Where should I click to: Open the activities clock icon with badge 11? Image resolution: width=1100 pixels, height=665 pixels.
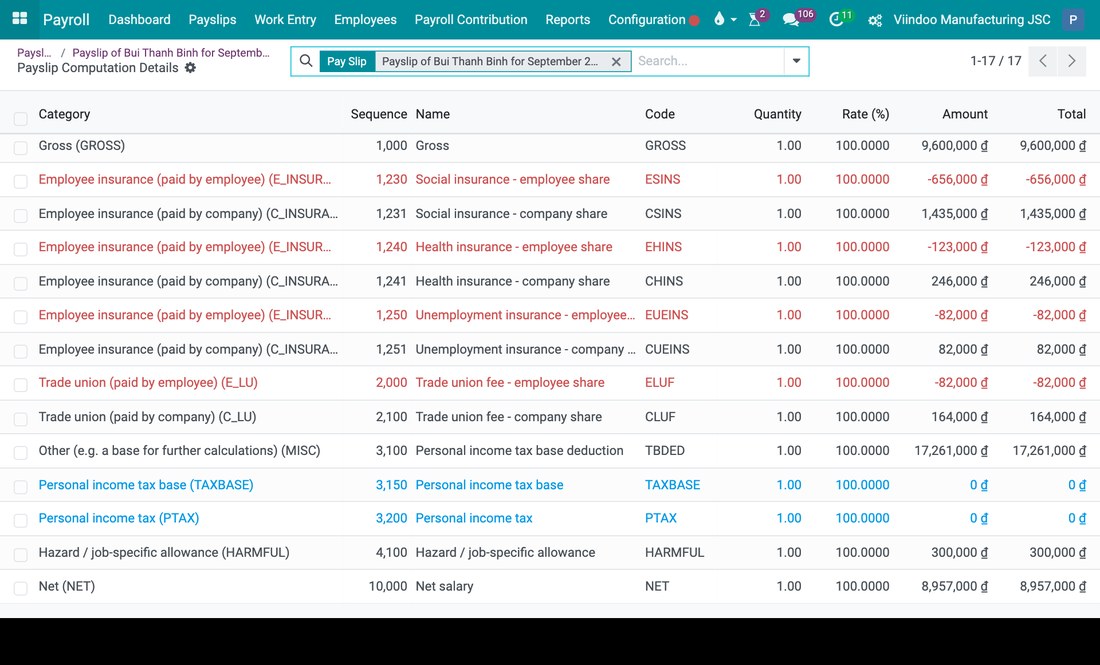click(x=836, y=20)
